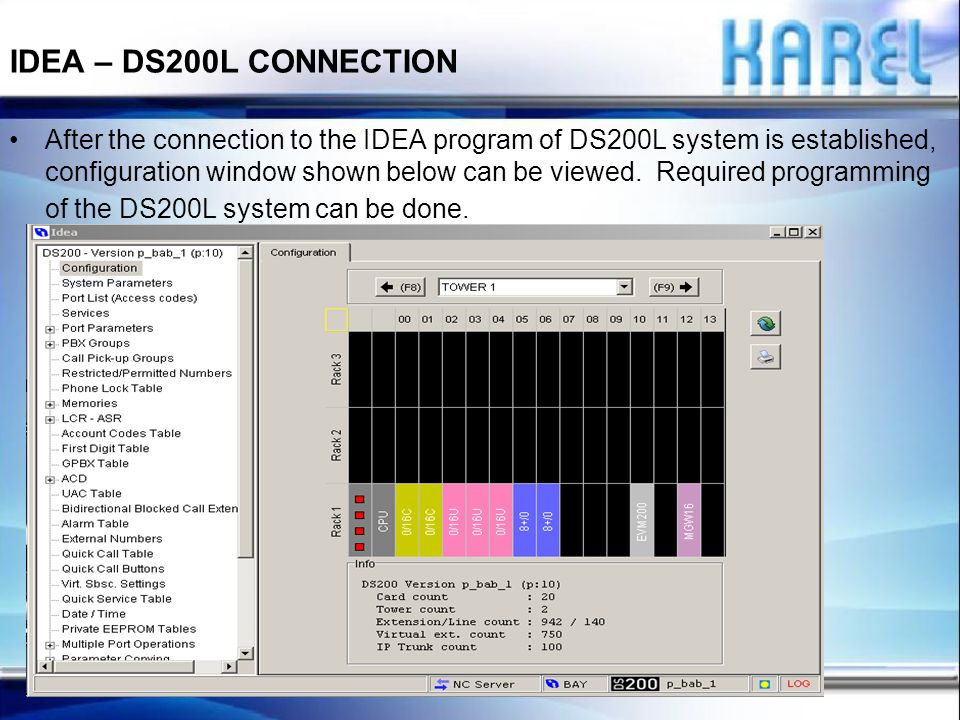Click tree panel scroll down arrow
Viewport: 960px width, 720px height.
[245, 653]
